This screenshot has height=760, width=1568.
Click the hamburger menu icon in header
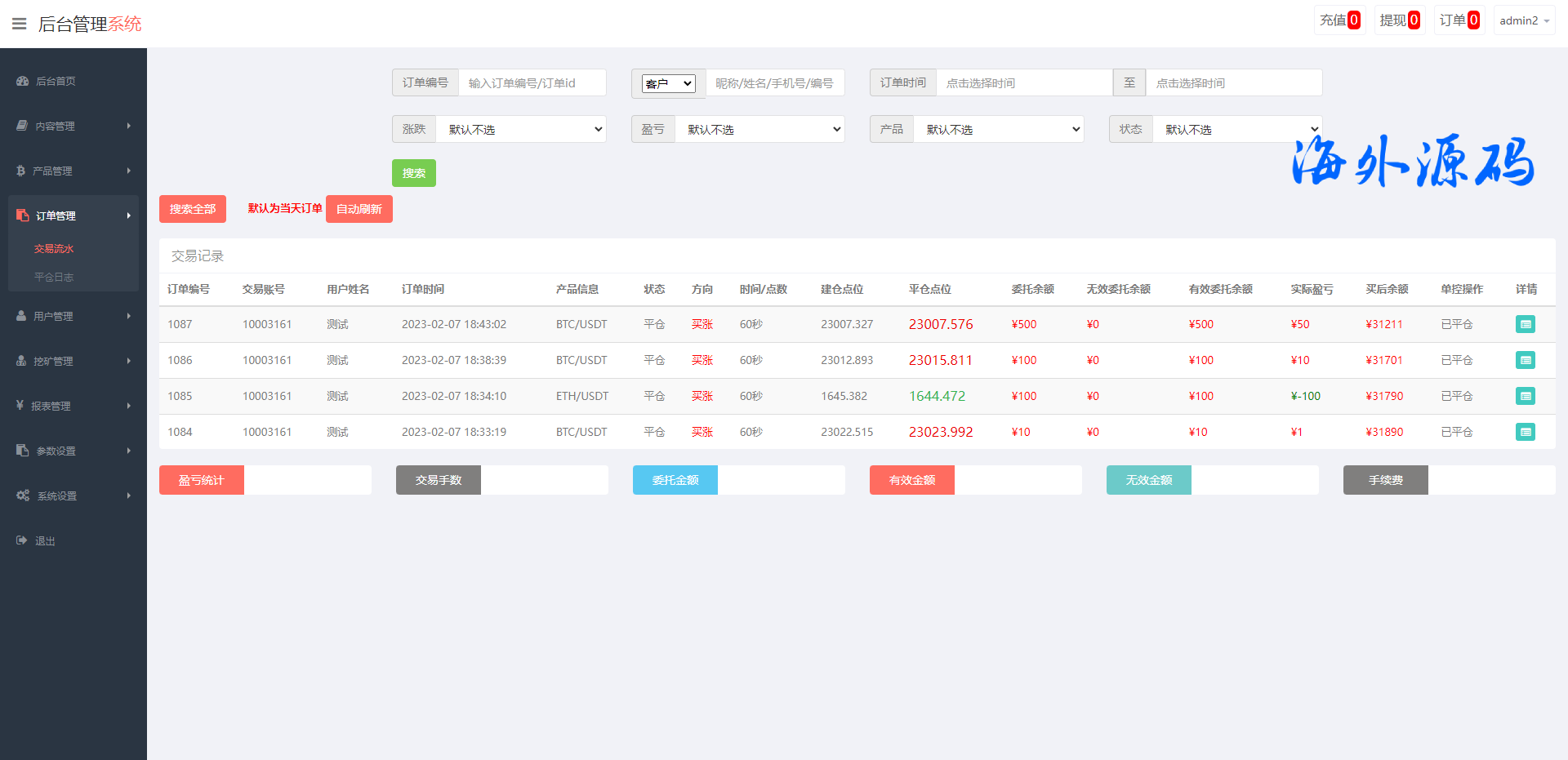pyautogui.click(x=19, y=24)
